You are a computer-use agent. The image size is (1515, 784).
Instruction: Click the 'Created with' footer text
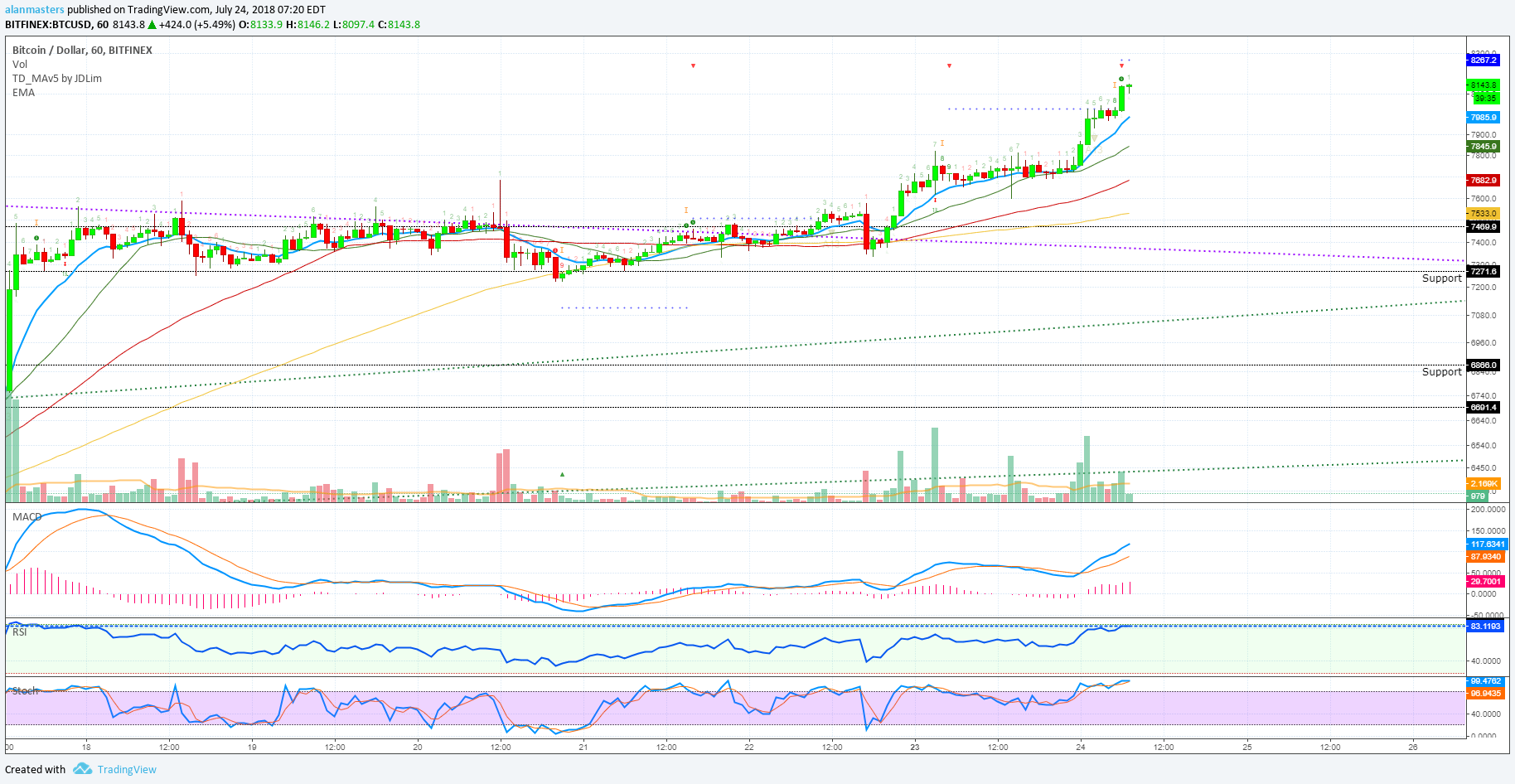pos(35,769)
